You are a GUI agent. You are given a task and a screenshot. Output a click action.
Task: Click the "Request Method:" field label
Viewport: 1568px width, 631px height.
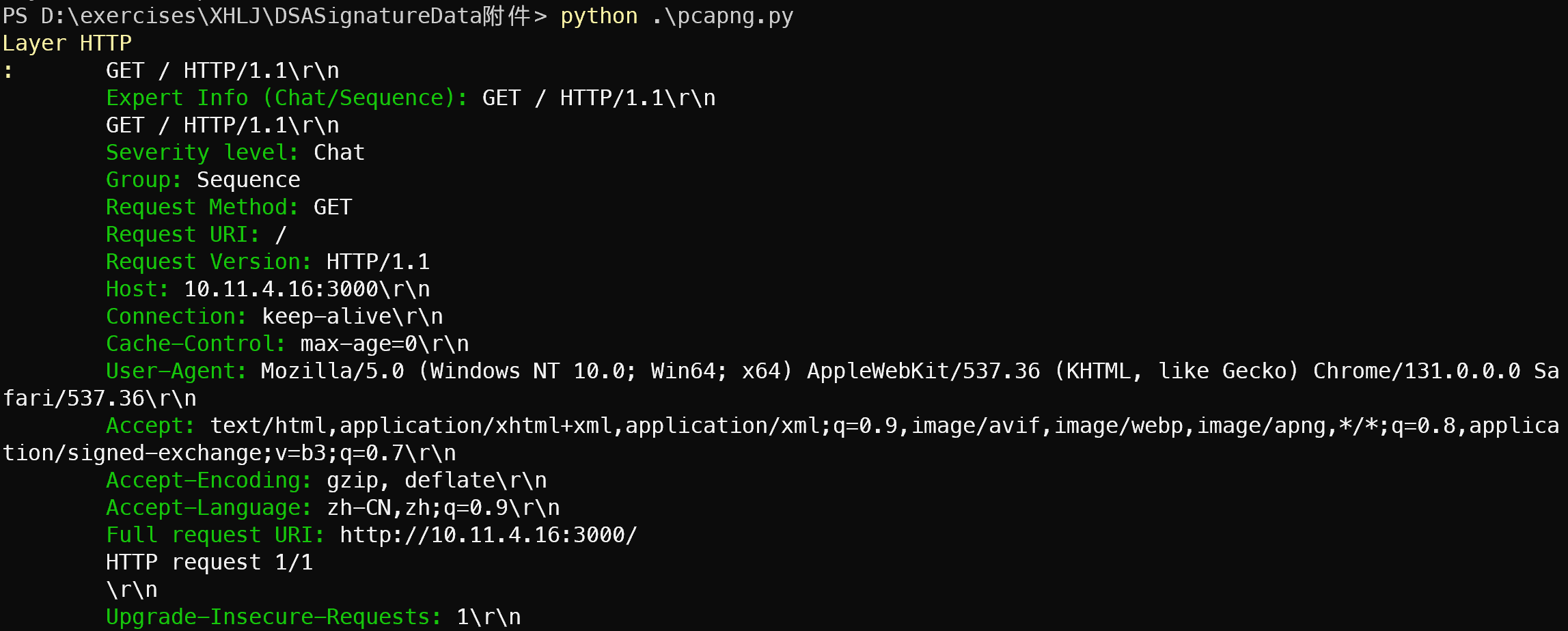(x=202, y=207)
